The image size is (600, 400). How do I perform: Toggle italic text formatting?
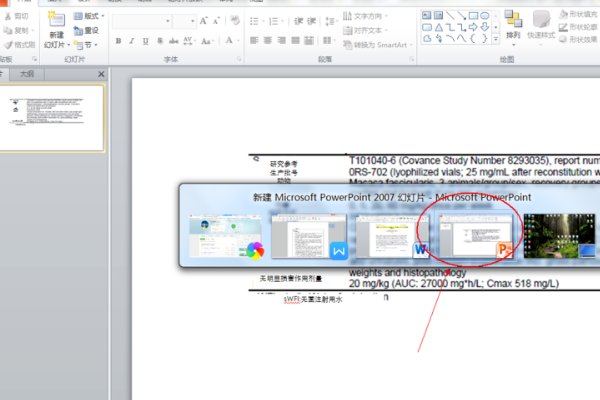(131, 41)
